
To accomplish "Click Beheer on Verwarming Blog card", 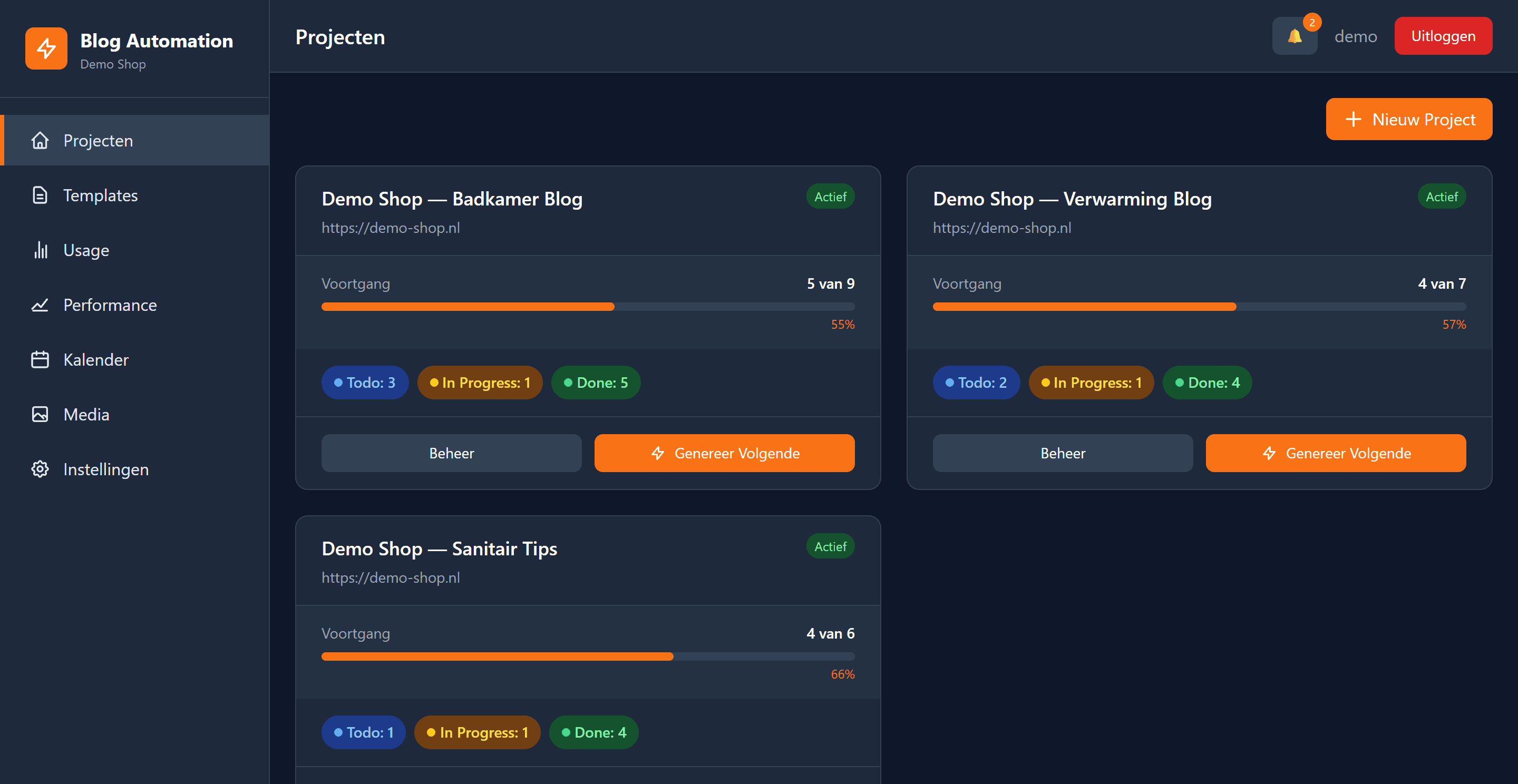I will click(1063, 453).
